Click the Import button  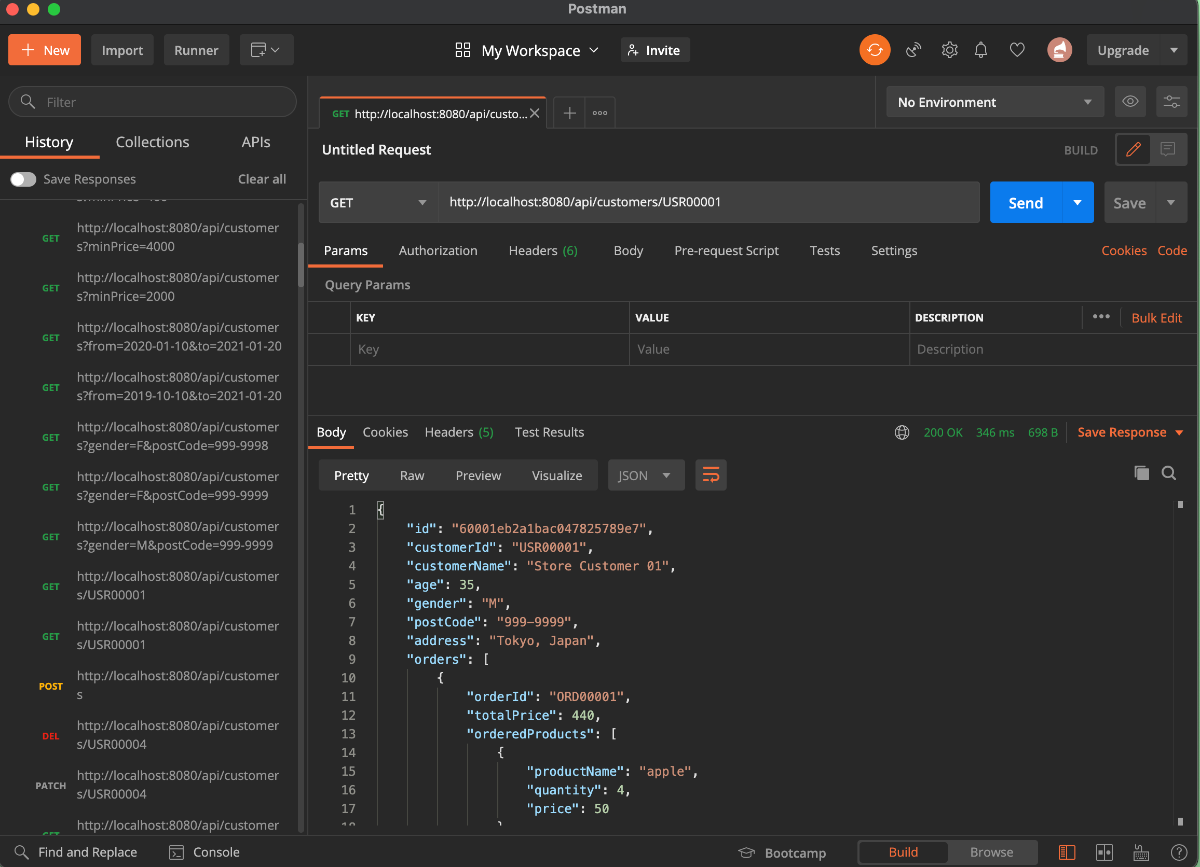click(123, 50)
